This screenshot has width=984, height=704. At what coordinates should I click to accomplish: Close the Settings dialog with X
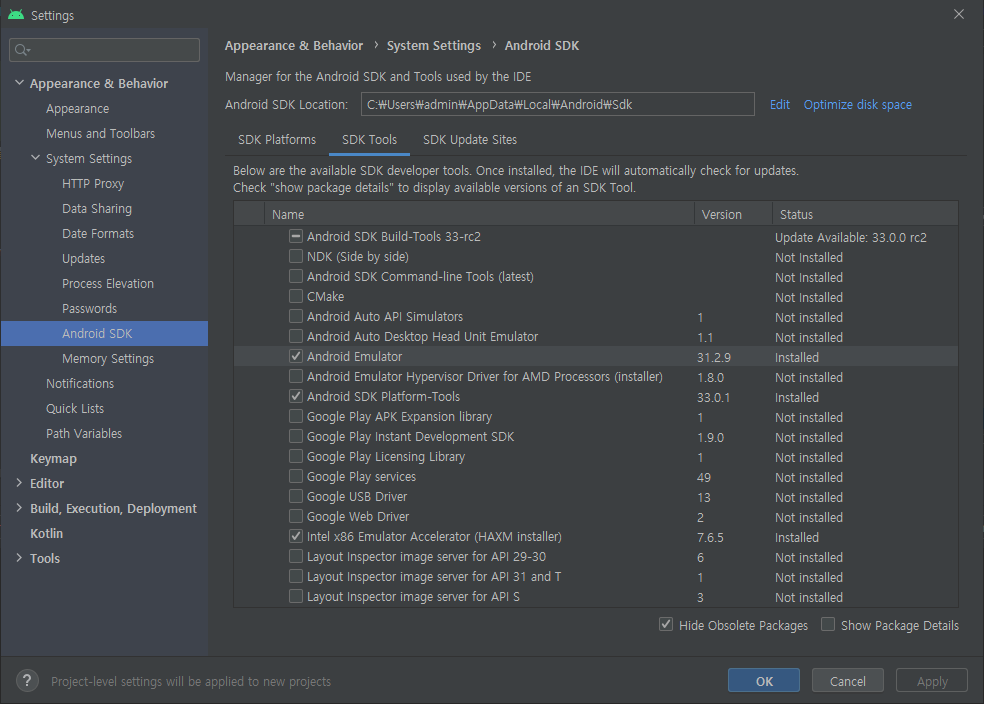(x=958, y=14)
